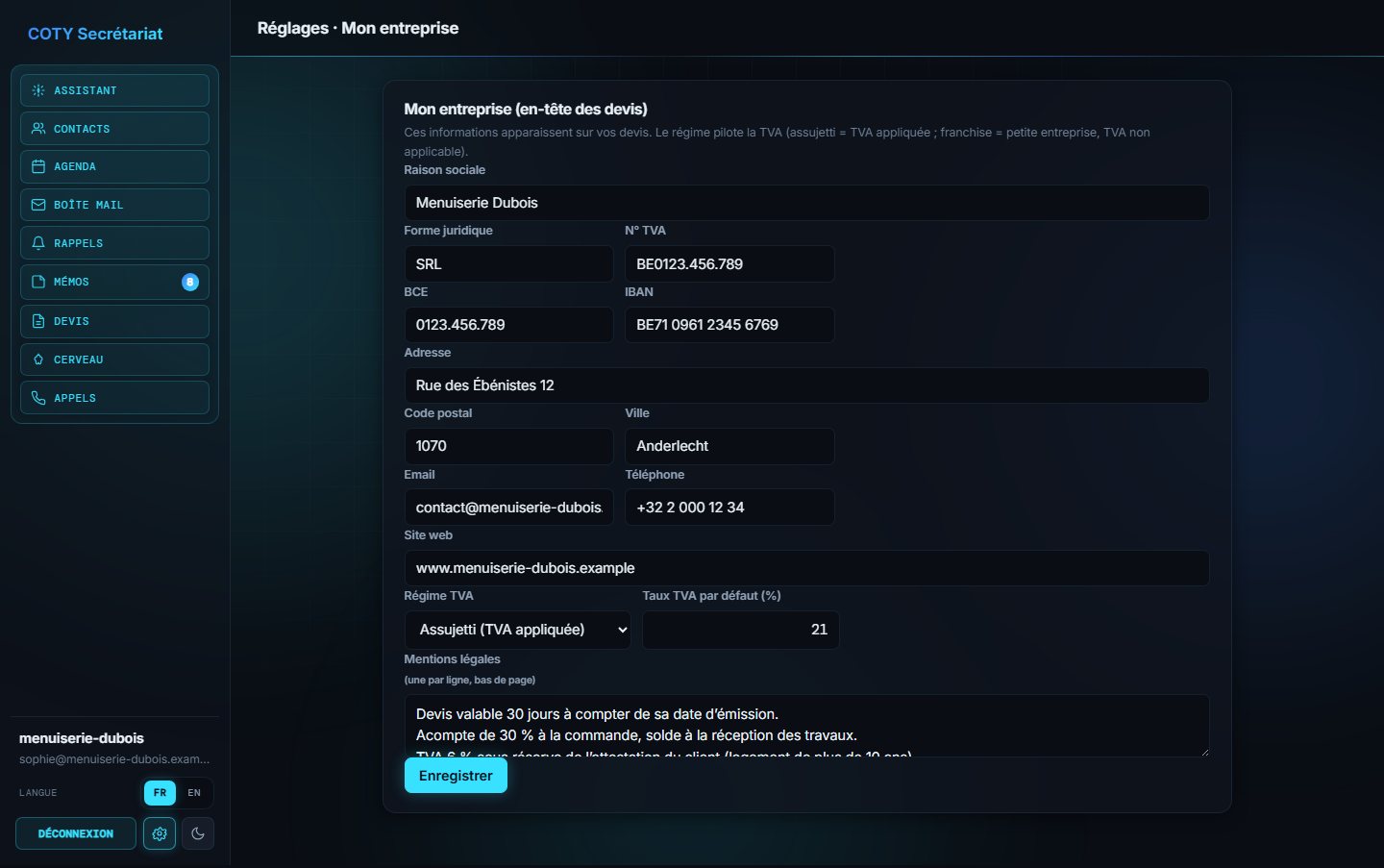Click the Contacts people icon

pos(38,129)
